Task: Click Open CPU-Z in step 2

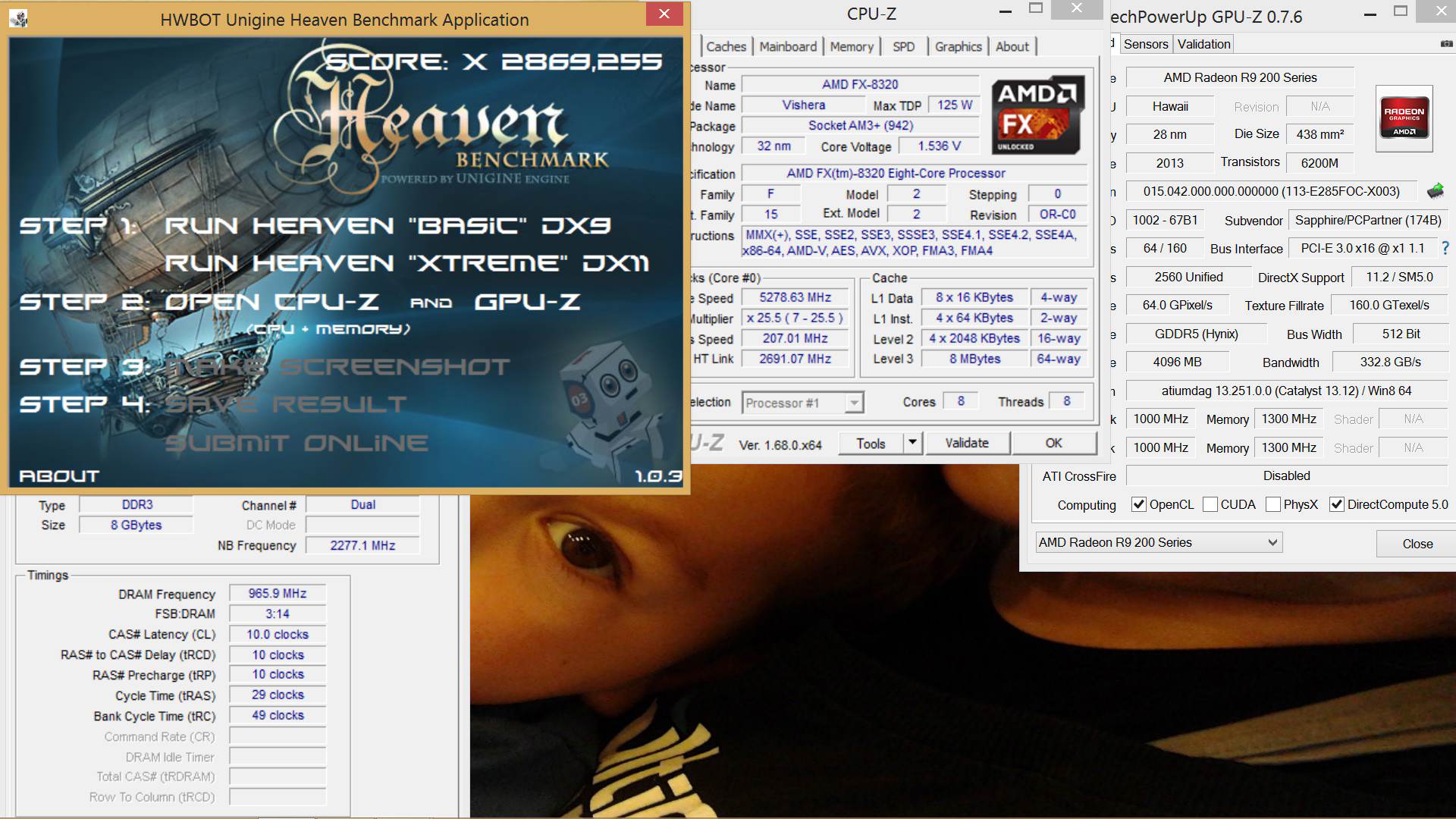Action: pyautogui.click(x=271, y=302)
